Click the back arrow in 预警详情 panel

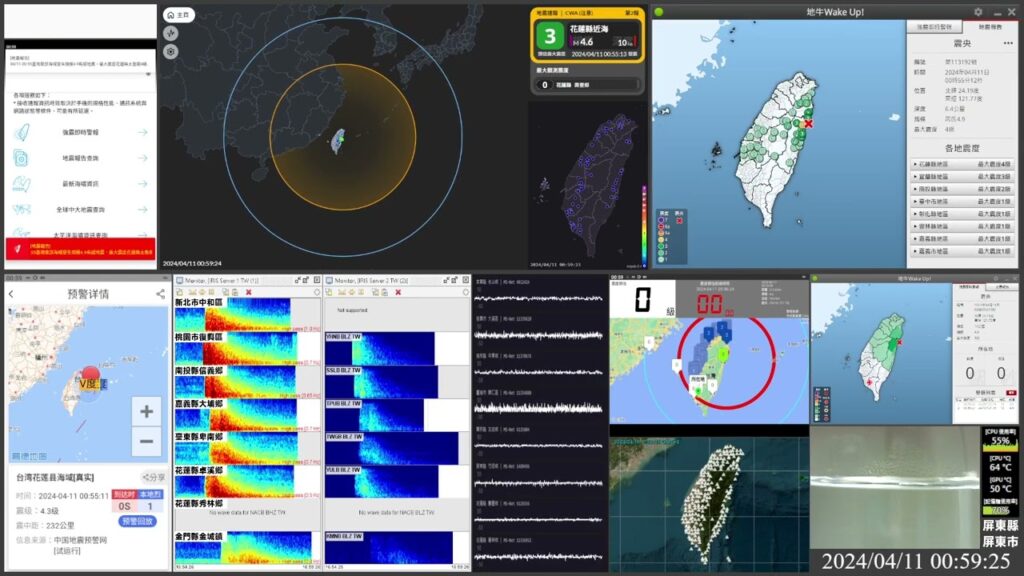coord(11,294)
